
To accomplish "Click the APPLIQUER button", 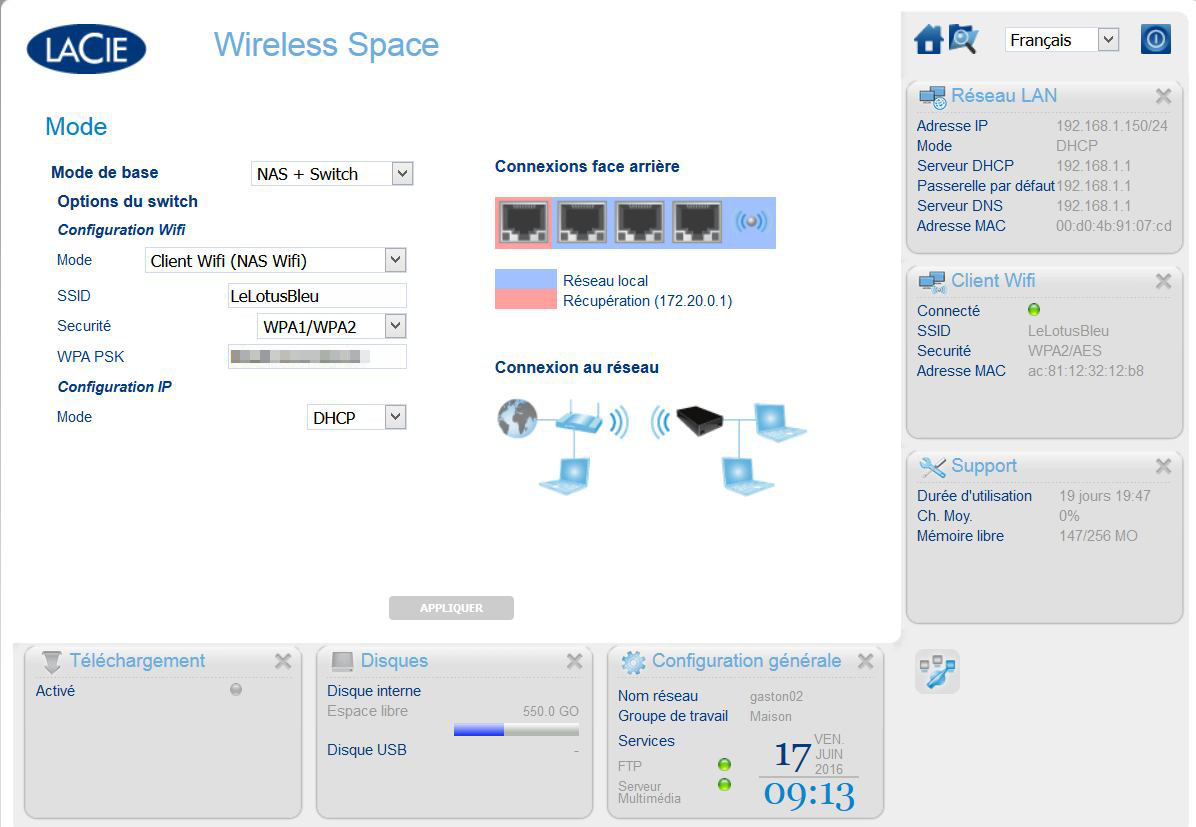I will pos(452,608).
